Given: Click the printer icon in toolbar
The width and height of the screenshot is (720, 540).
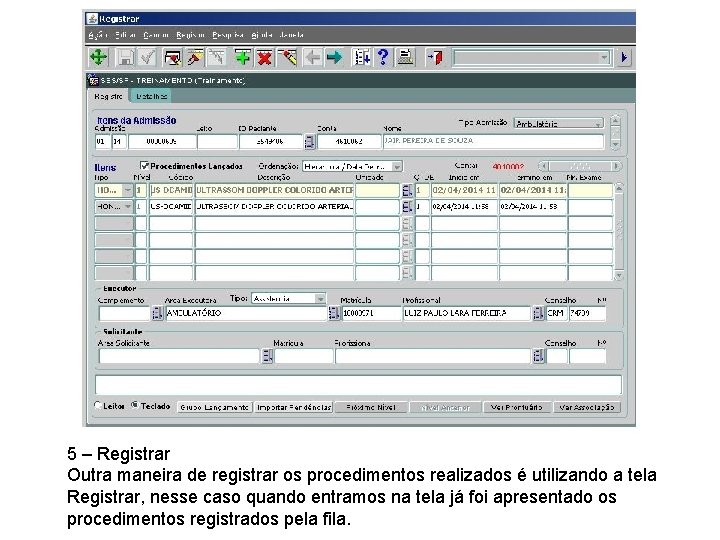Looking at the screenshot, I should (405, 58).
